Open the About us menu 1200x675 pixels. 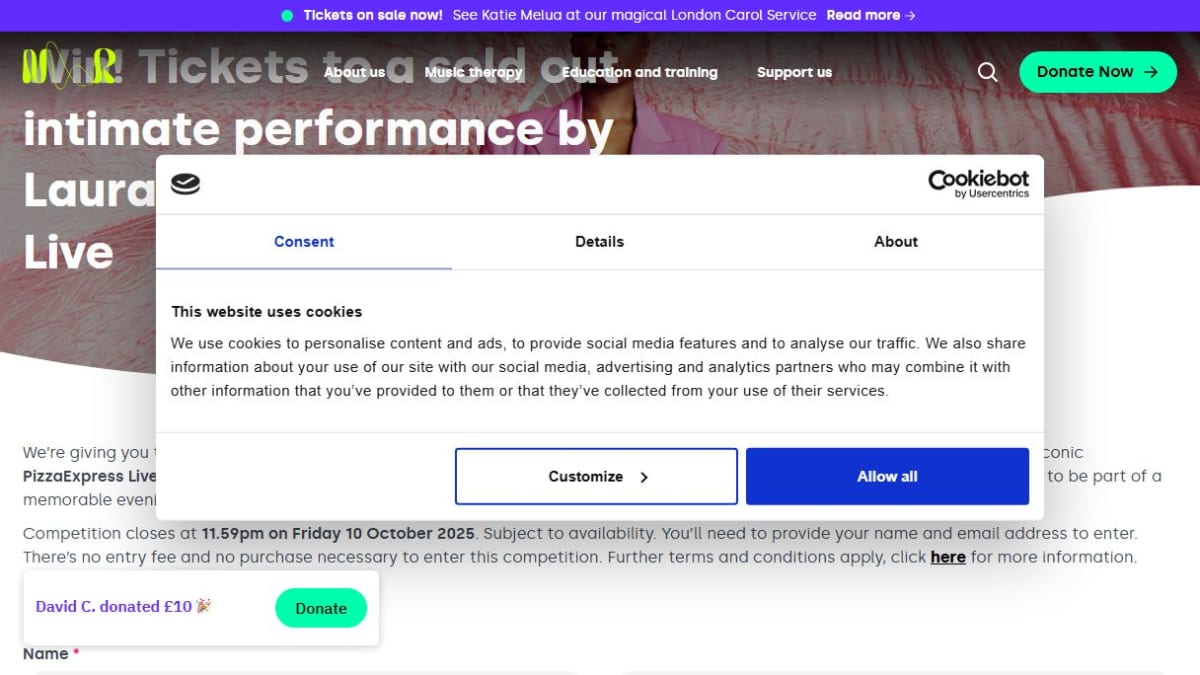[x=354, y=72]
